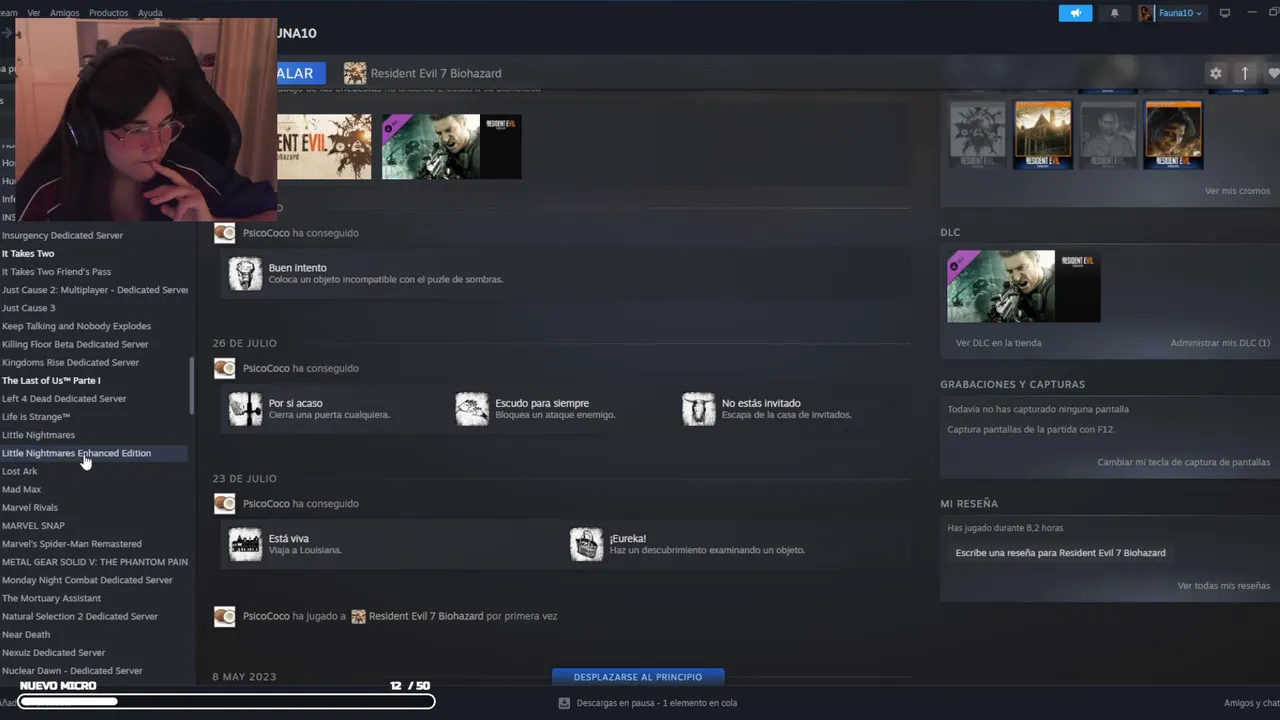
Task: Open Resident Evil 7 Biohazard link in activity
Action: click(426, 616)
